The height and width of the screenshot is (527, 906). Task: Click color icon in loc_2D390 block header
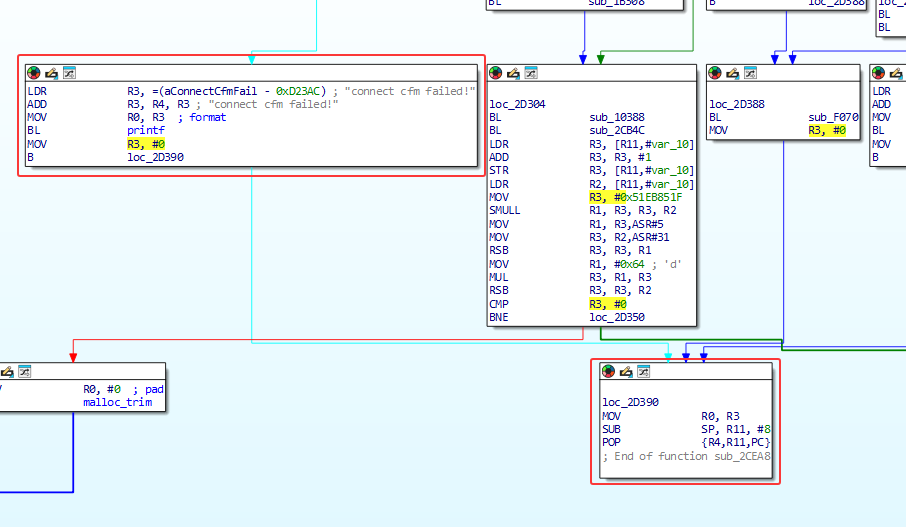(x=608, y=371)
